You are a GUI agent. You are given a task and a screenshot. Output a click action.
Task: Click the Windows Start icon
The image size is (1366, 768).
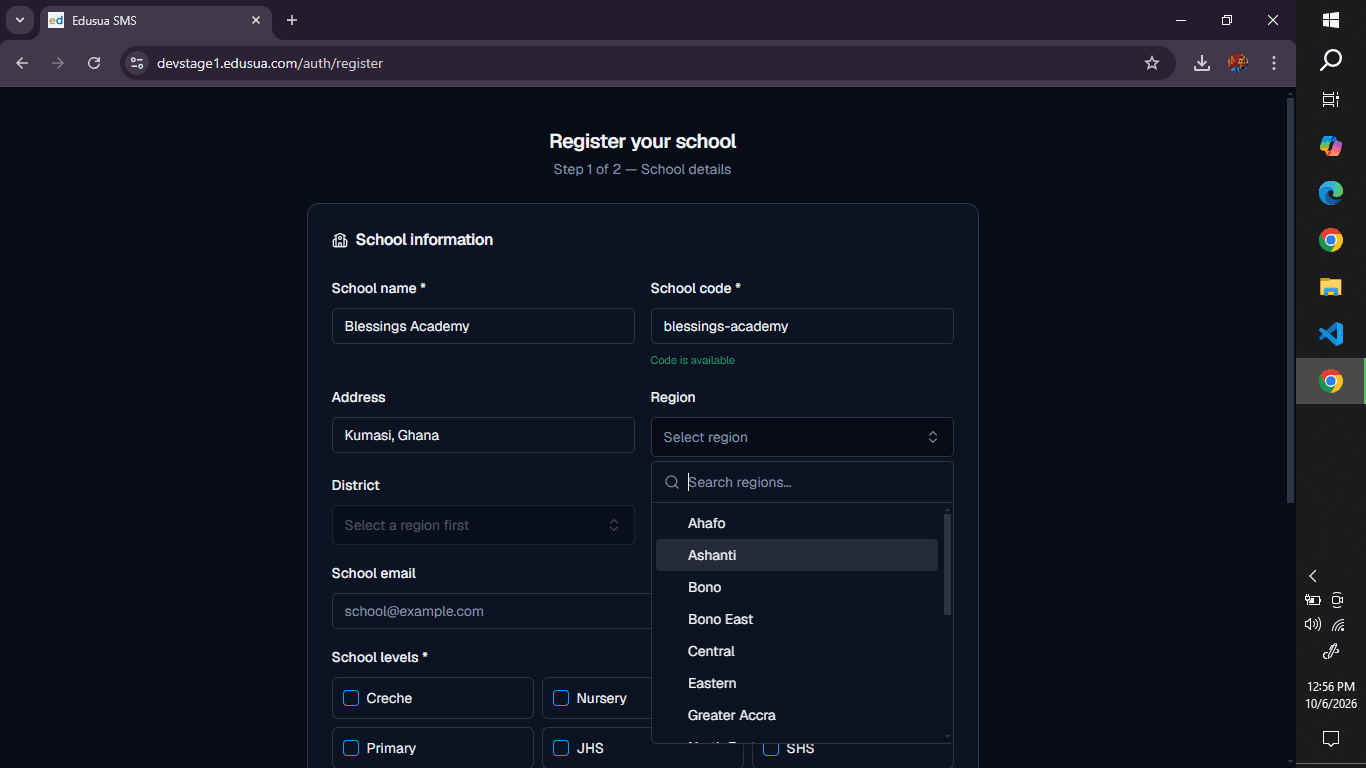click(x=1331, y=20)
